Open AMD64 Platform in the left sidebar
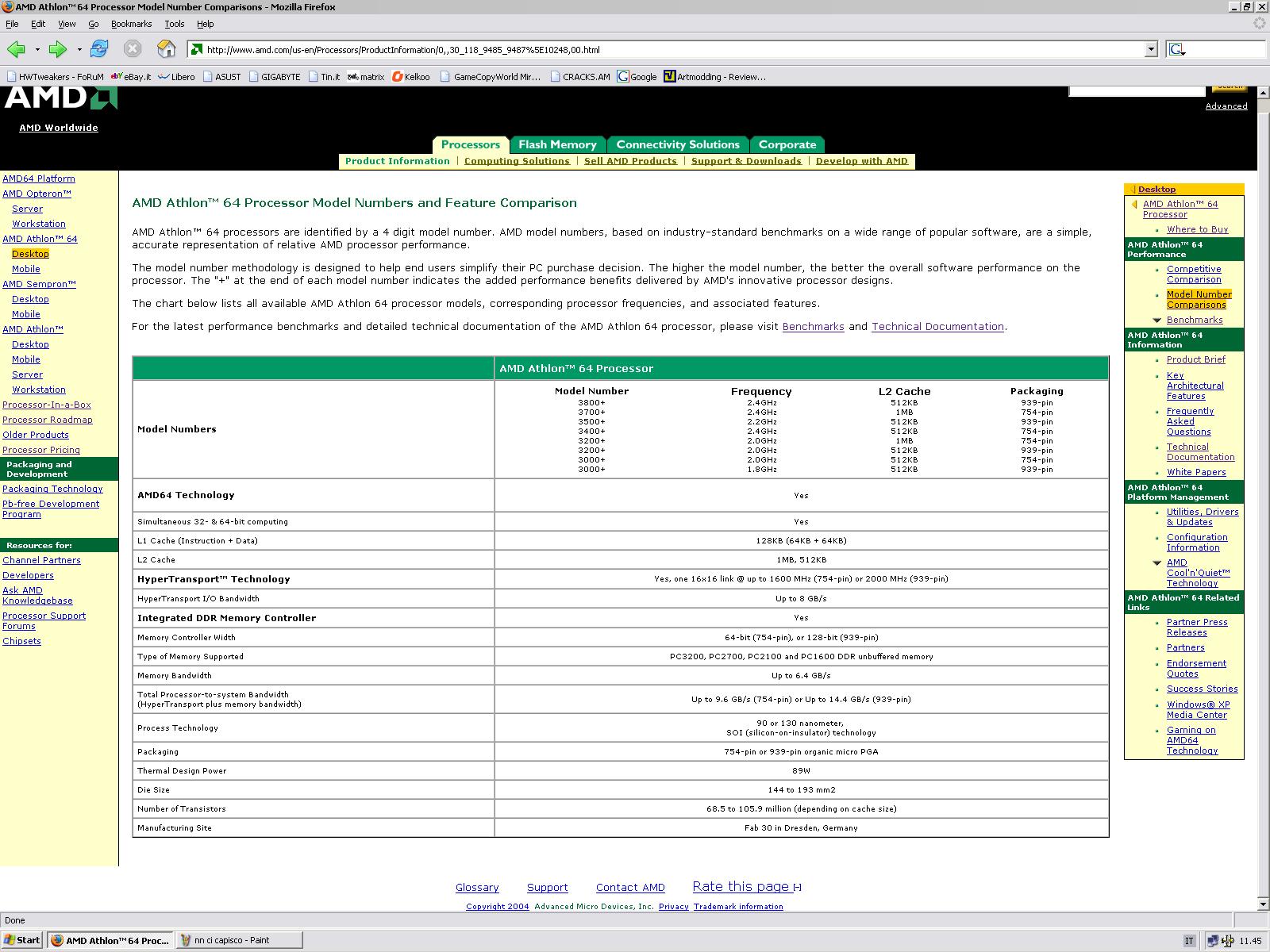1270x952 pixels. [x=39, y=178]
